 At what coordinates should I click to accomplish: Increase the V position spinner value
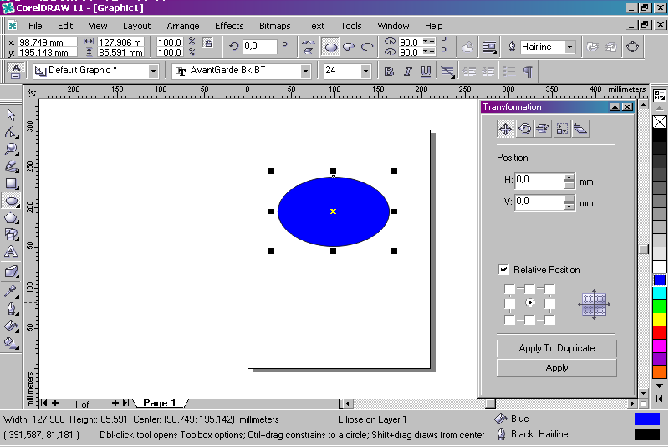point(569,199)
